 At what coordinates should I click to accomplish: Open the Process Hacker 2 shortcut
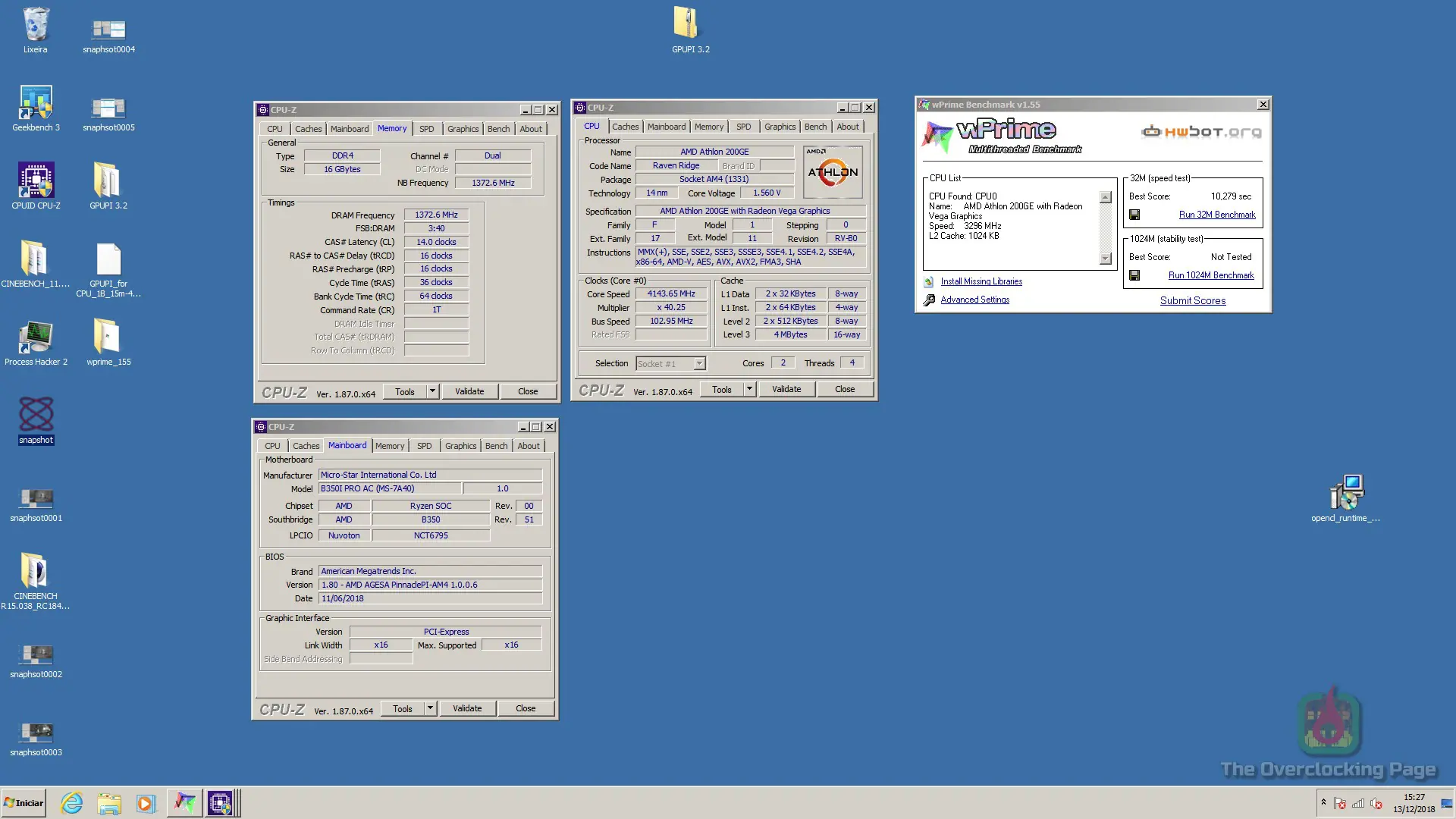(x=36, y=343)
